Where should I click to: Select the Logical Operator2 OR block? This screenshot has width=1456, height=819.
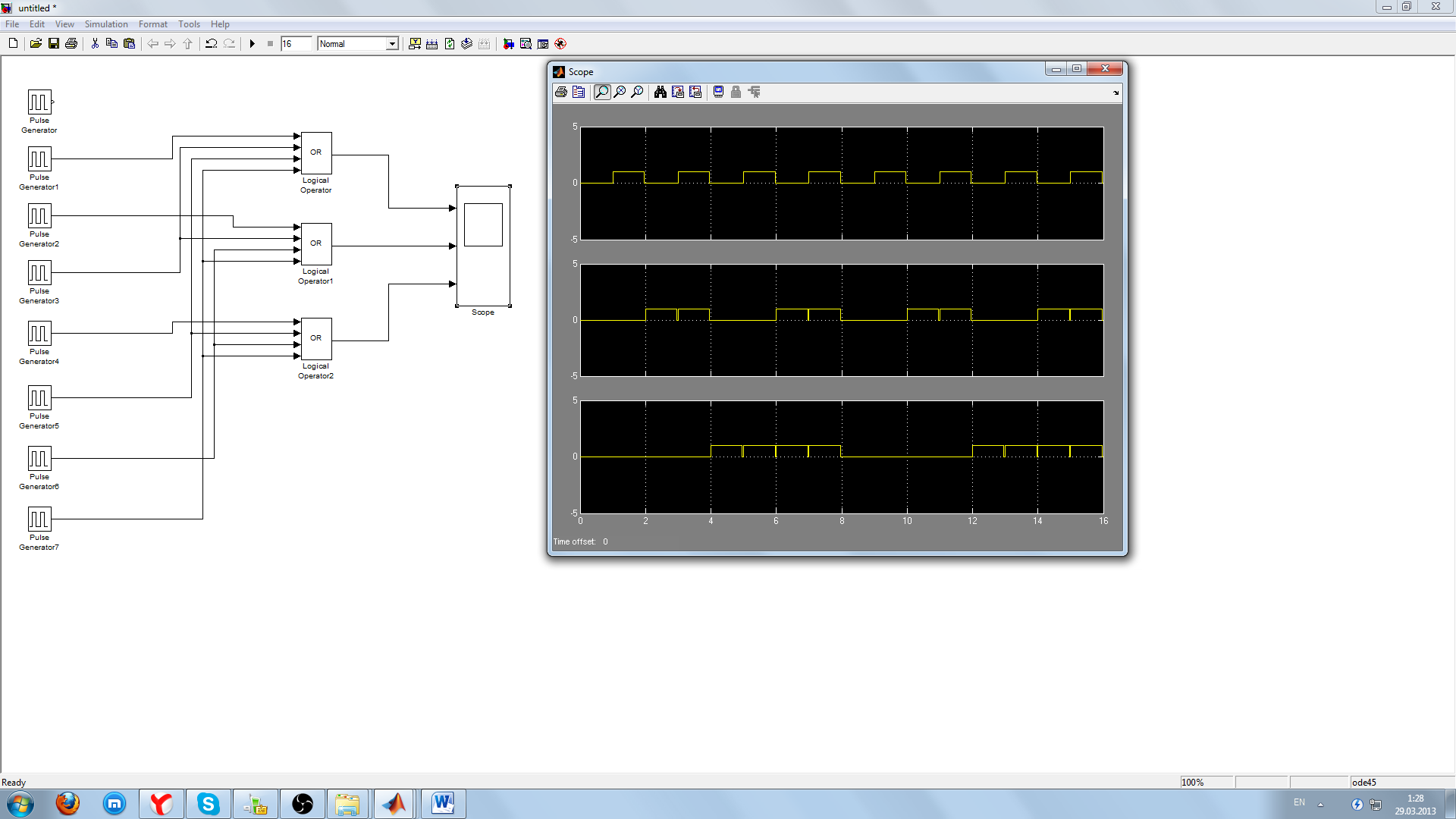tap(316, 339)
